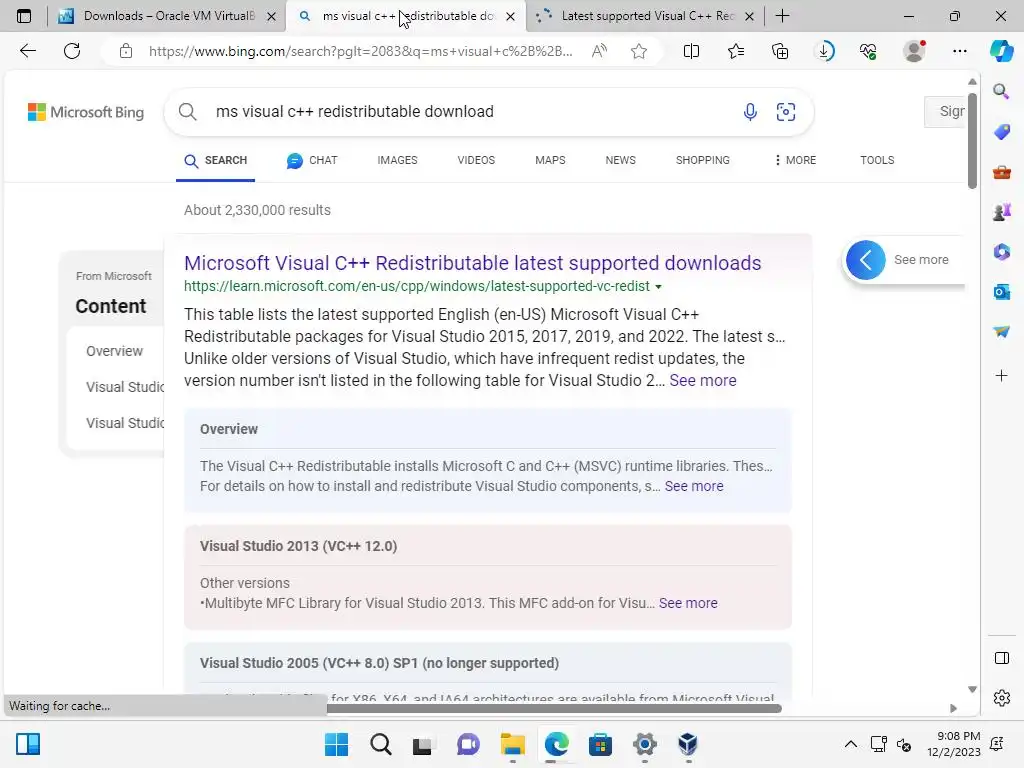Close the Latest supported Visual C++ tab
The height and width of the screenshot is (768, 1024).
tap(750, 17)
